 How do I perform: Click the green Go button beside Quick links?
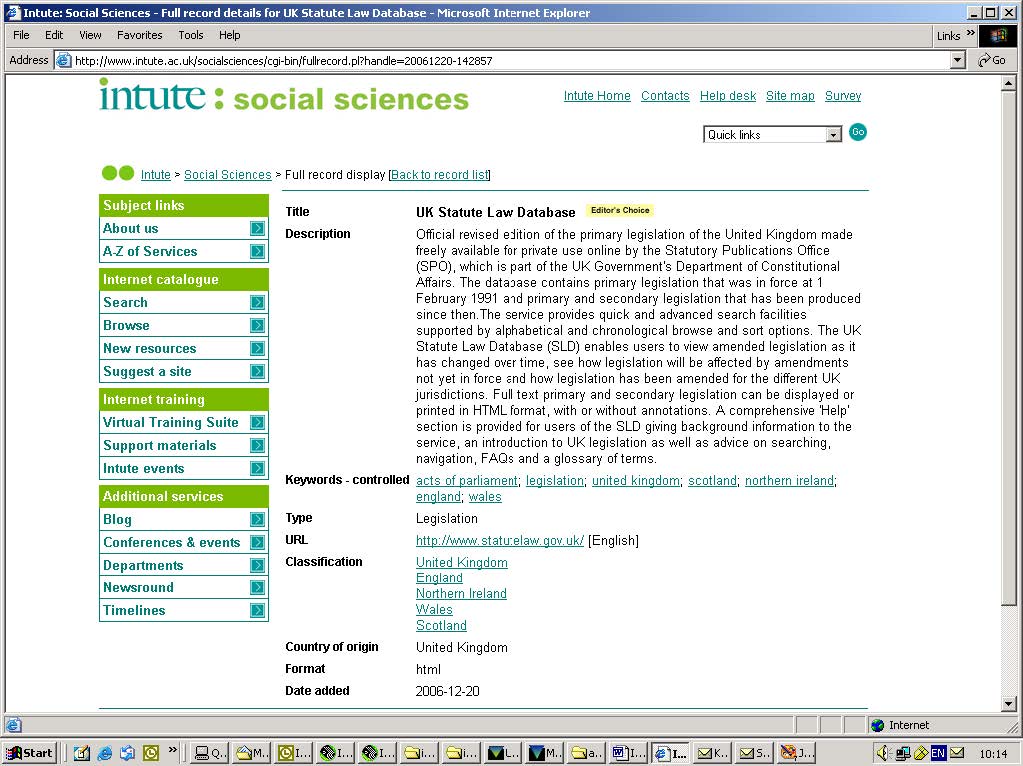coord(858,132)
